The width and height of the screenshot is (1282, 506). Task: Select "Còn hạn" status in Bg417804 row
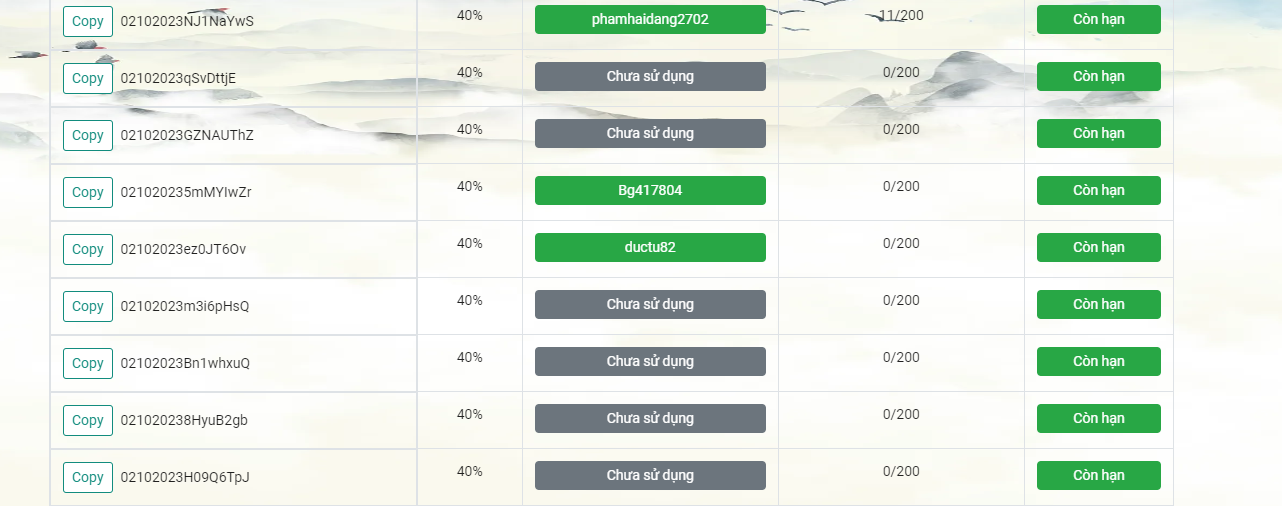(x=1098, y=190)
